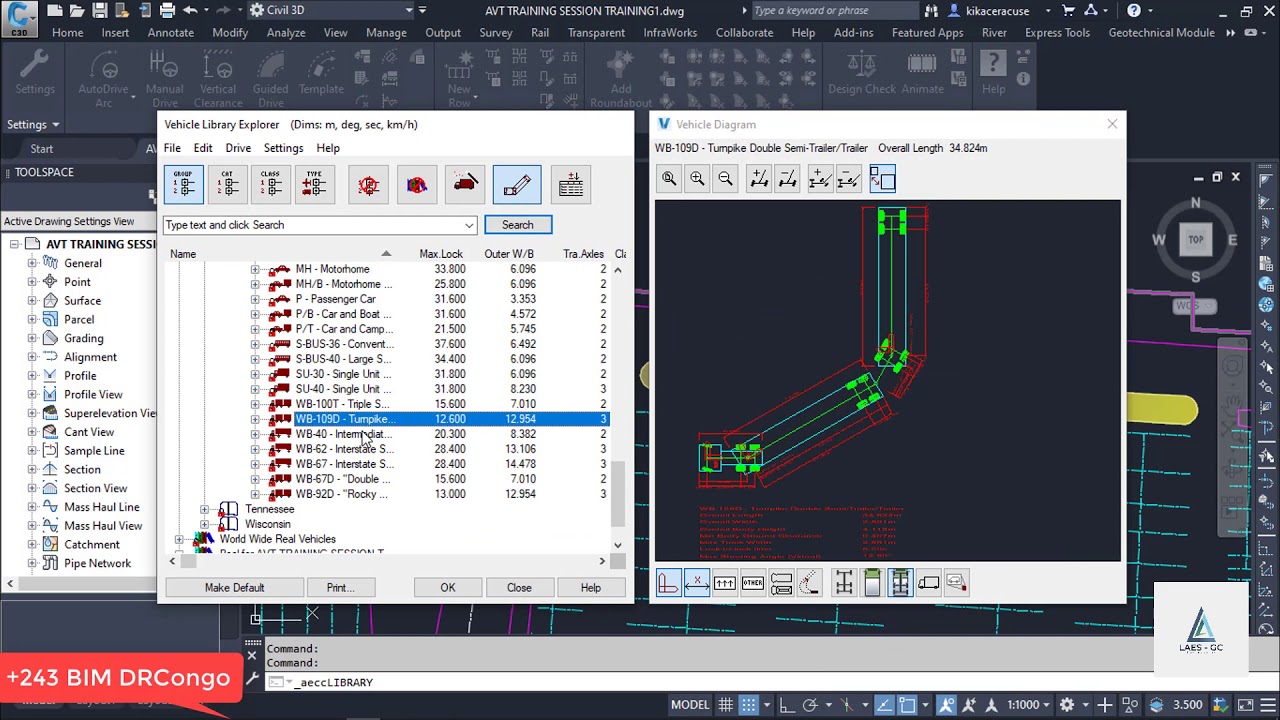Increase articulation angle in Vehicle Diagram

(820, 179)
